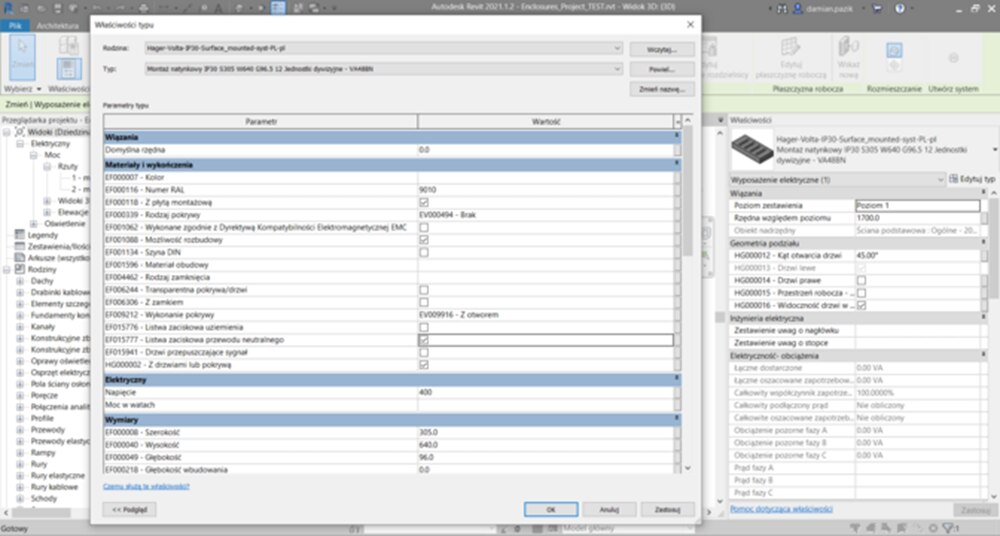Click the signed-in user account icon

797,8
